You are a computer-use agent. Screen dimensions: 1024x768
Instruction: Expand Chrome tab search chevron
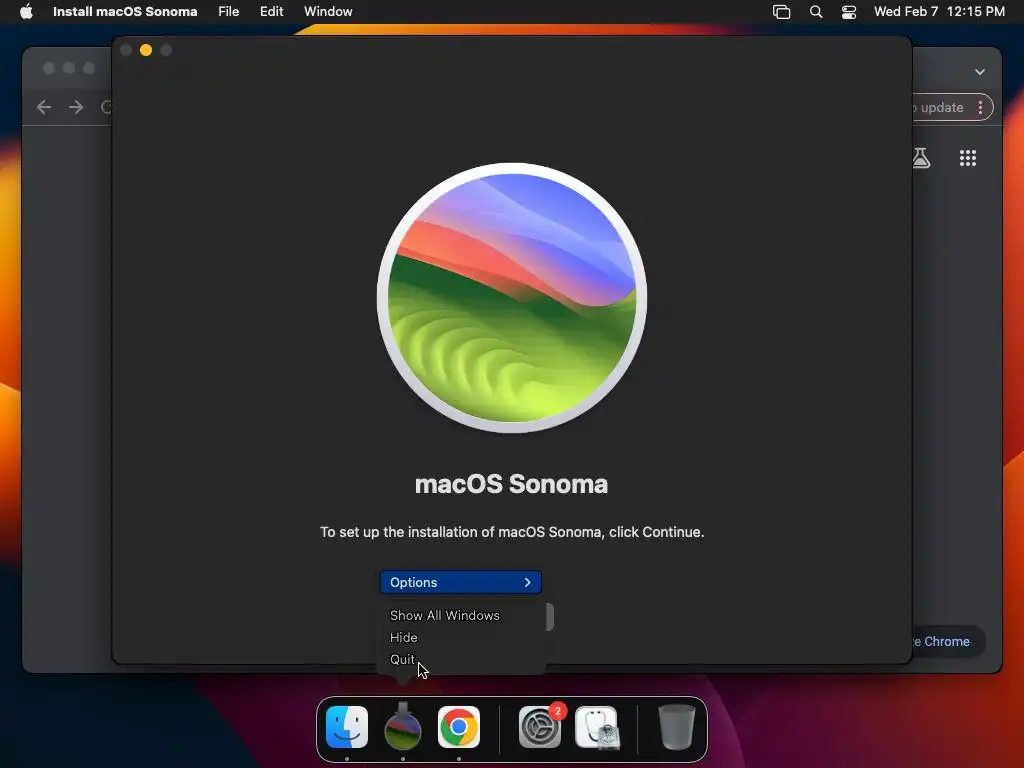980,72
